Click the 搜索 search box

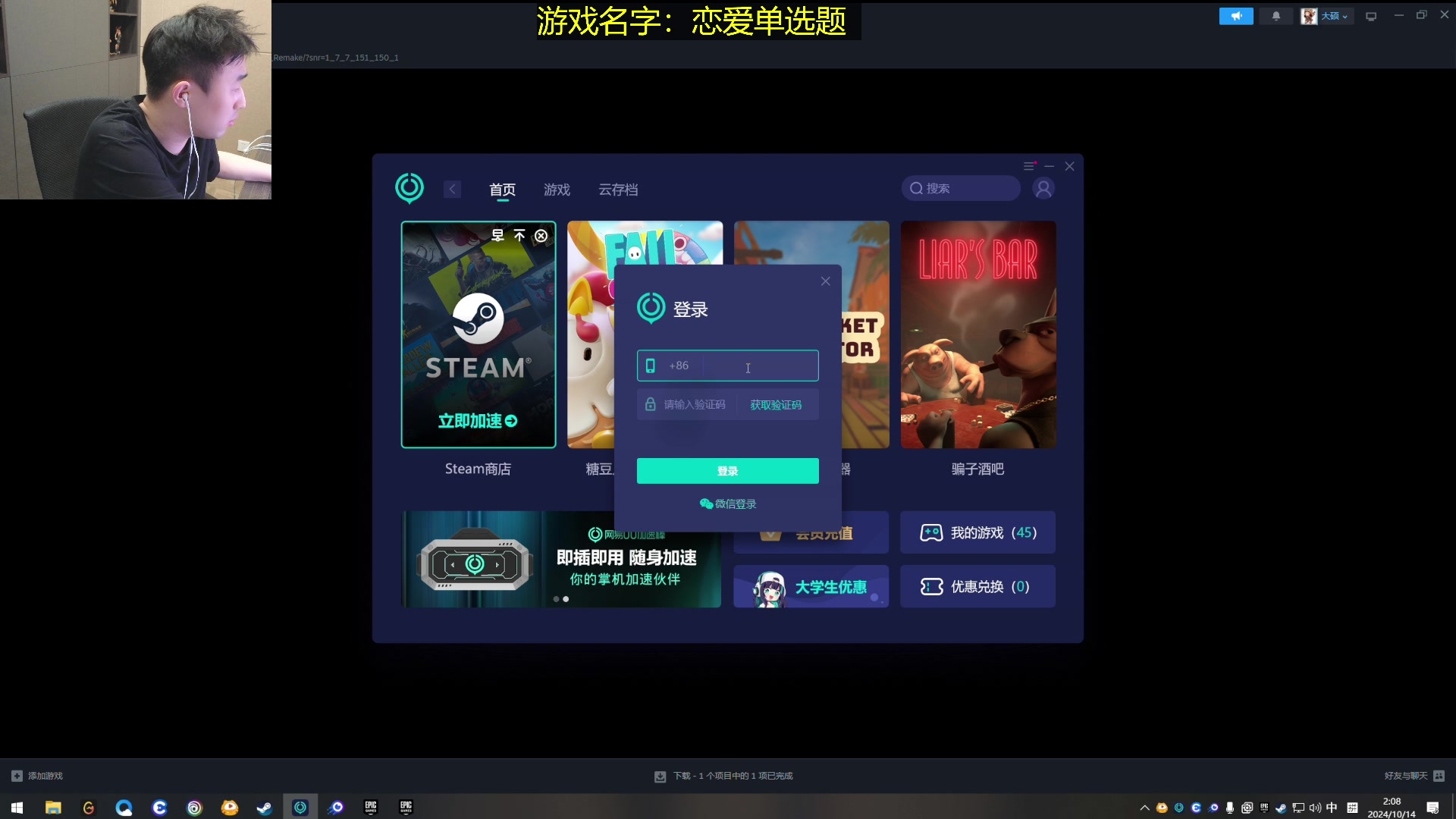pos(960,188)
